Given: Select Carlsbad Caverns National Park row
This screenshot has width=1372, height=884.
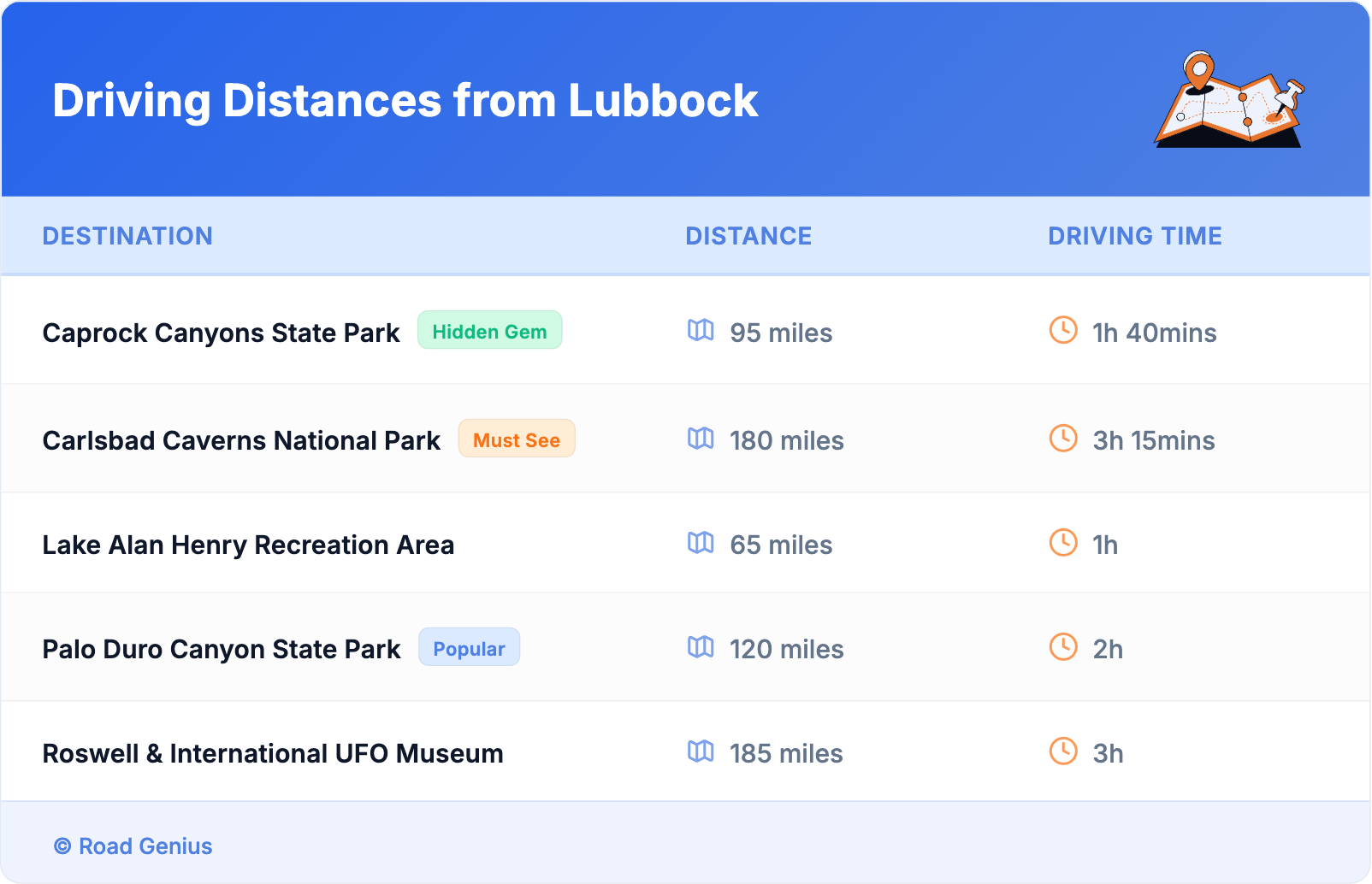Looking at the screenshot, I should [241, 440].
